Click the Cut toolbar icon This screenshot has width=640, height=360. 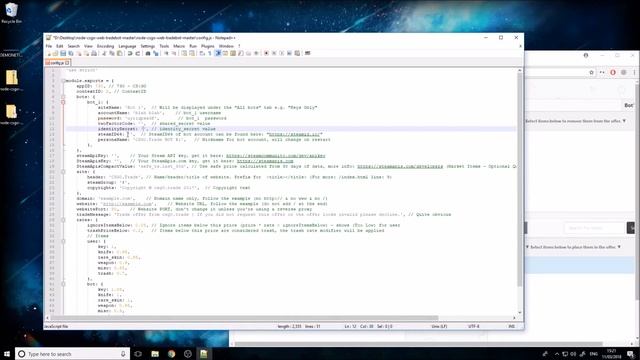104,53
